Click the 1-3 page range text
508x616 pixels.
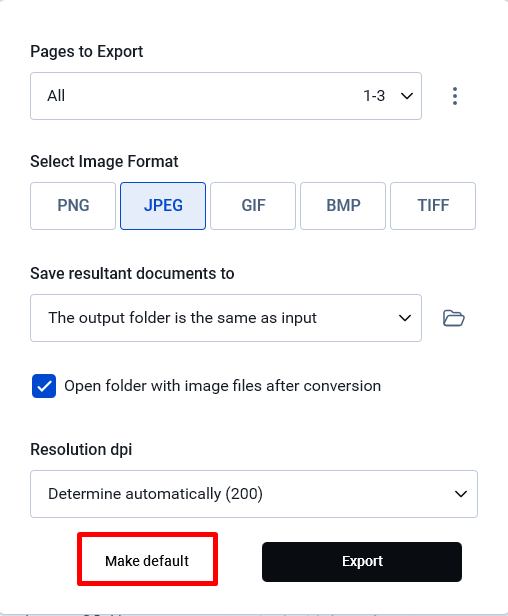coord(374,96)
